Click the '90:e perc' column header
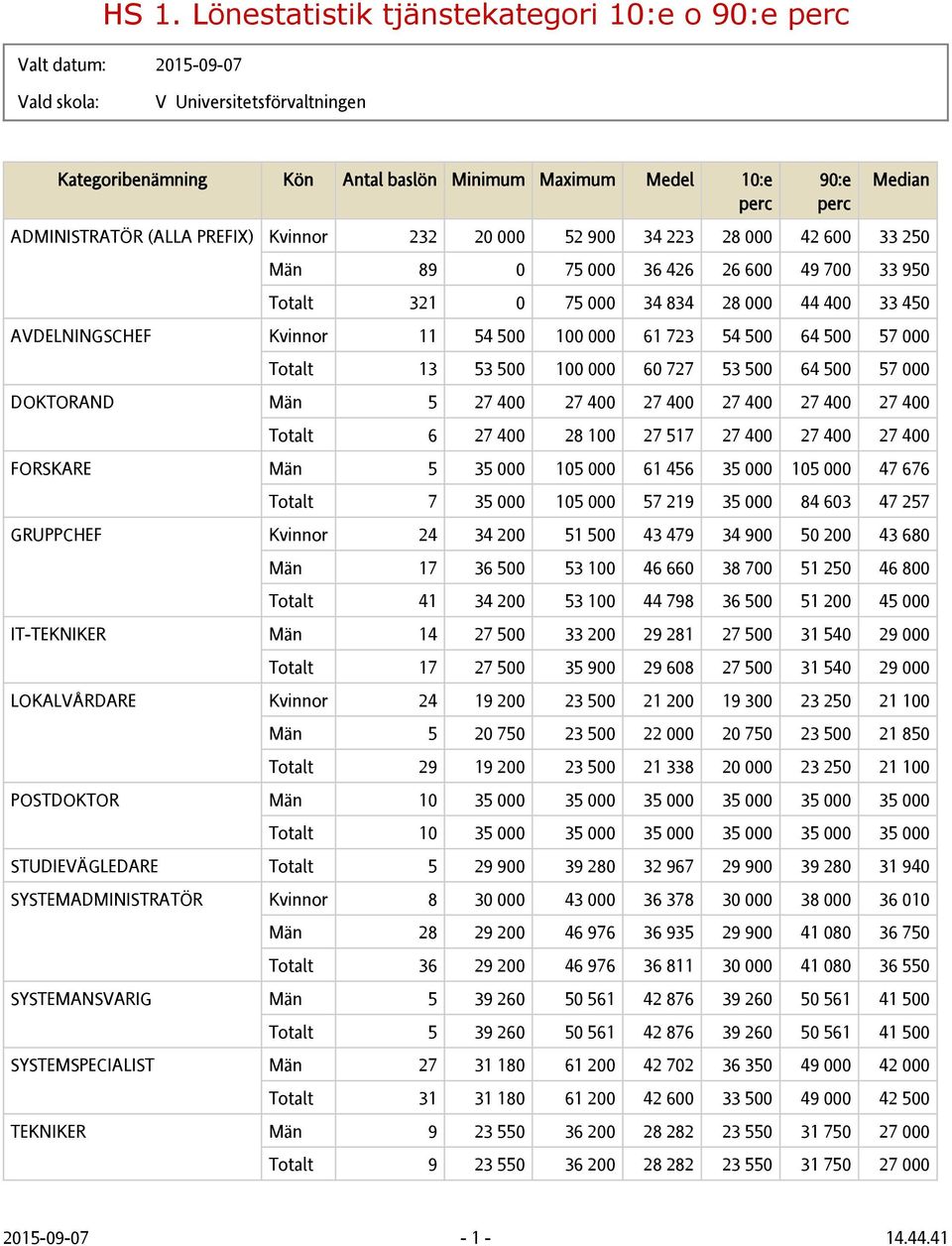Screen dimensions: 952x1246 (835, 191)
